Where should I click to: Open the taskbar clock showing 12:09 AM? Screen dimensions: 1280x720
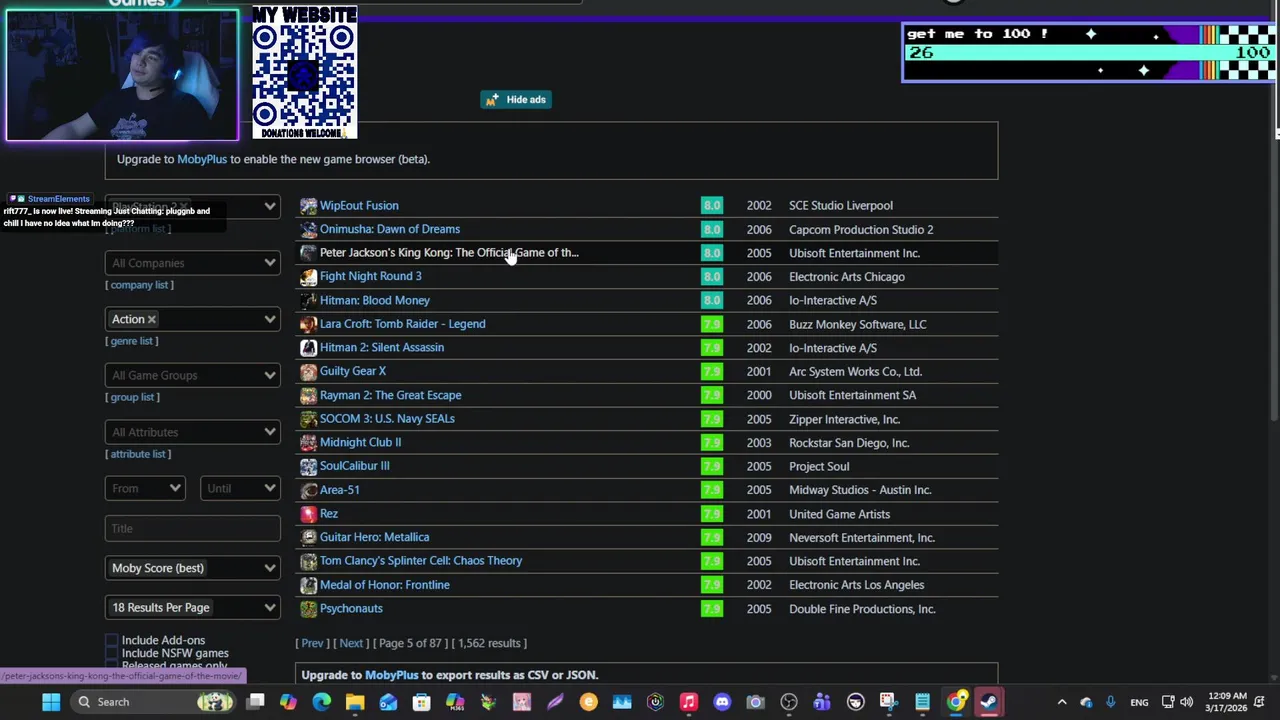pos(1227,702)
